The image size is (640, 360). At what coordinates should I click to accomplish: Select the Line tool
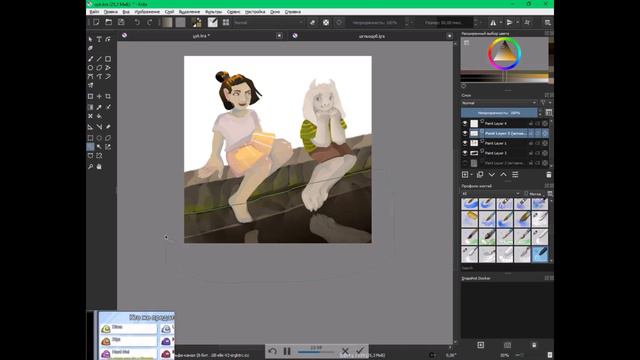99,59
